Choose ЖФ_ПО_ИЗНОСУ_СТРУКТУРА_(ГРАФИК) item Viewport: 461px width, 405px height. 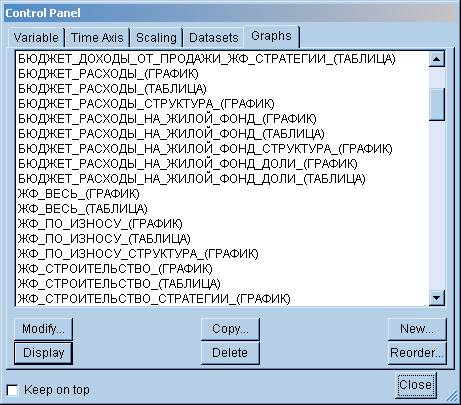tap(138, 254)
